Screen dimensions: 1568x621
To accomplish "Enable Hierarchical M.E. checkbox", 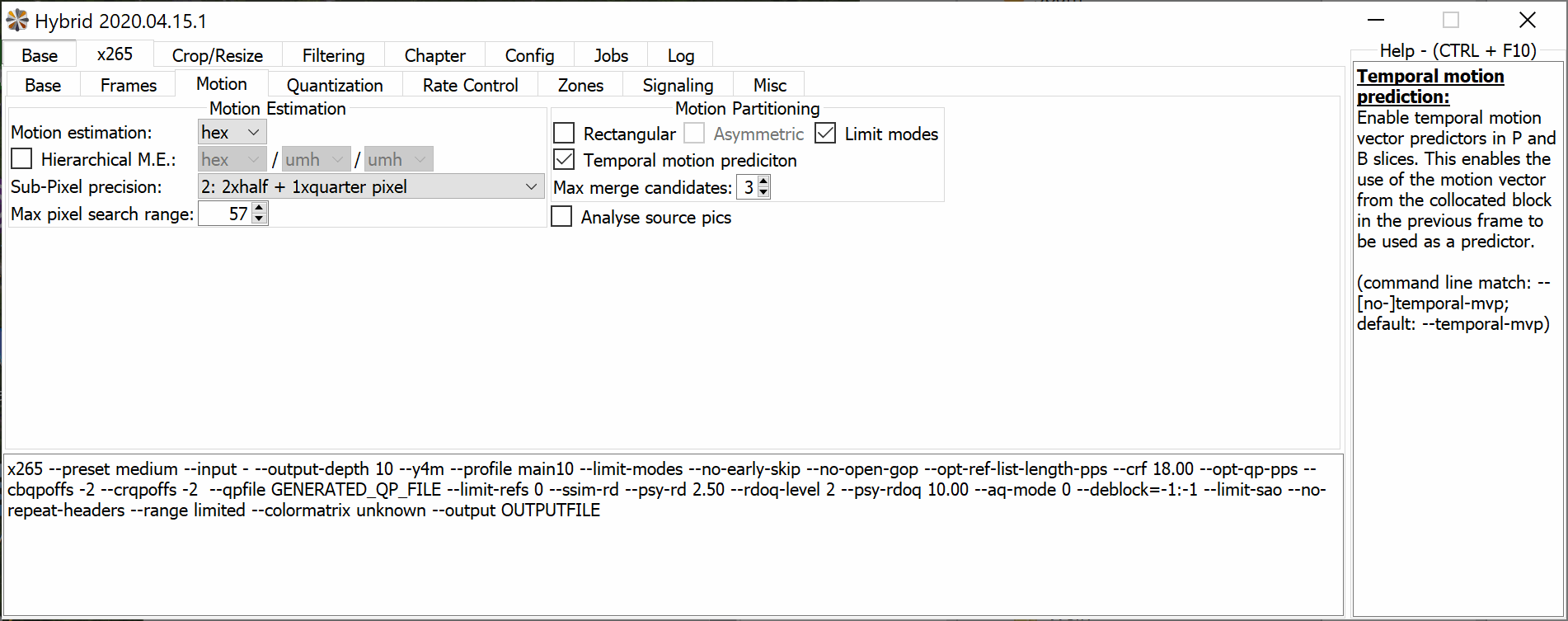I will point(22,159).
